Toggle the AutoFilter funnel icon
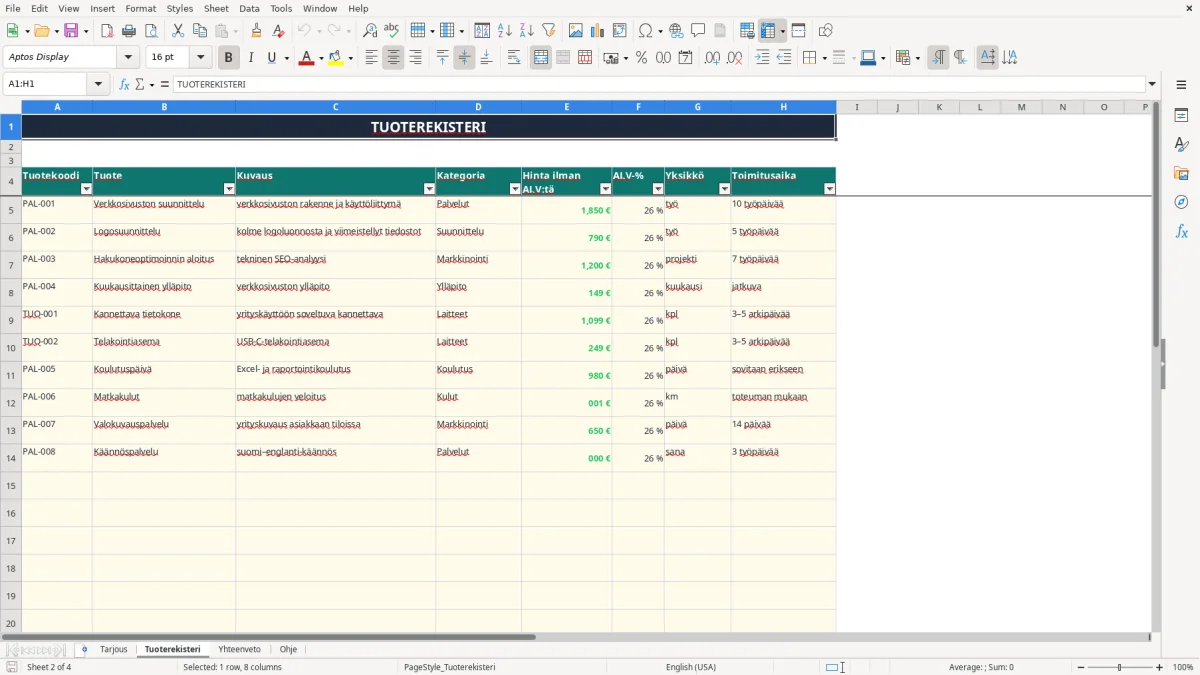This screenshot has width=1200, height=675. click(549, 31)
